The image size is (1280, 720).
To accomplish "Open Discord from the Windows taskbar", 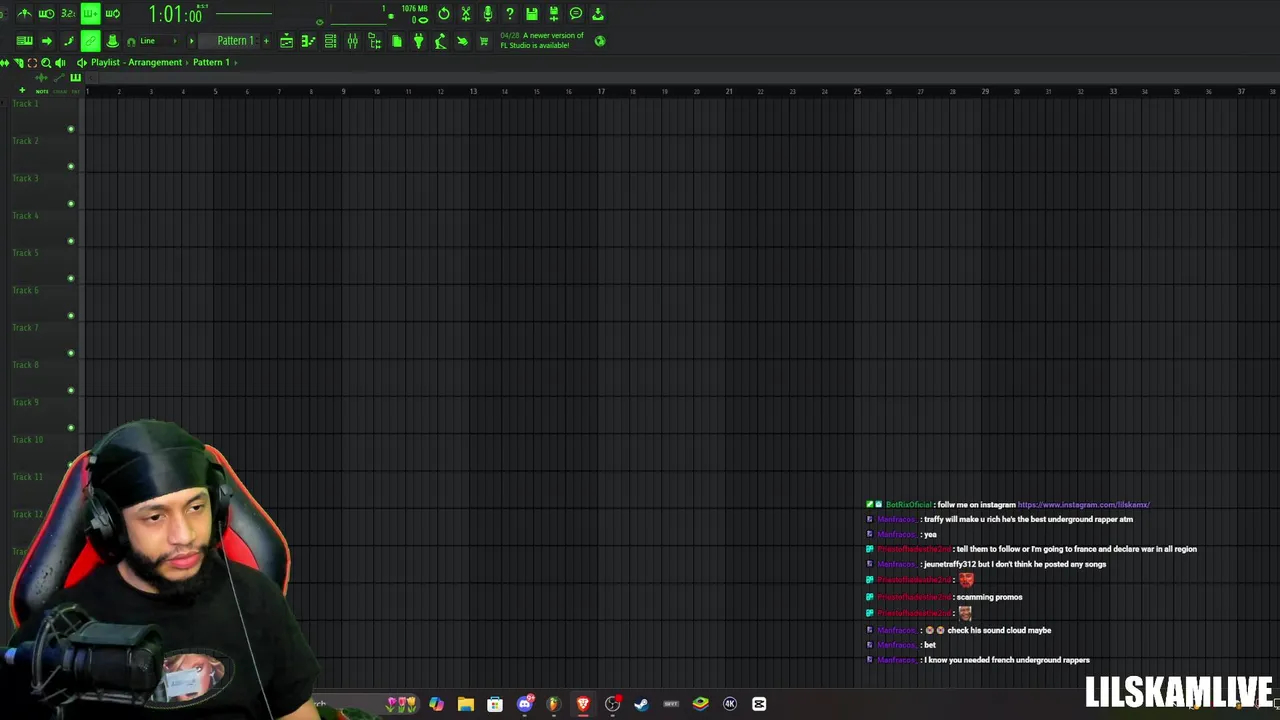I will pyautogui.click(x=524, y=704).
